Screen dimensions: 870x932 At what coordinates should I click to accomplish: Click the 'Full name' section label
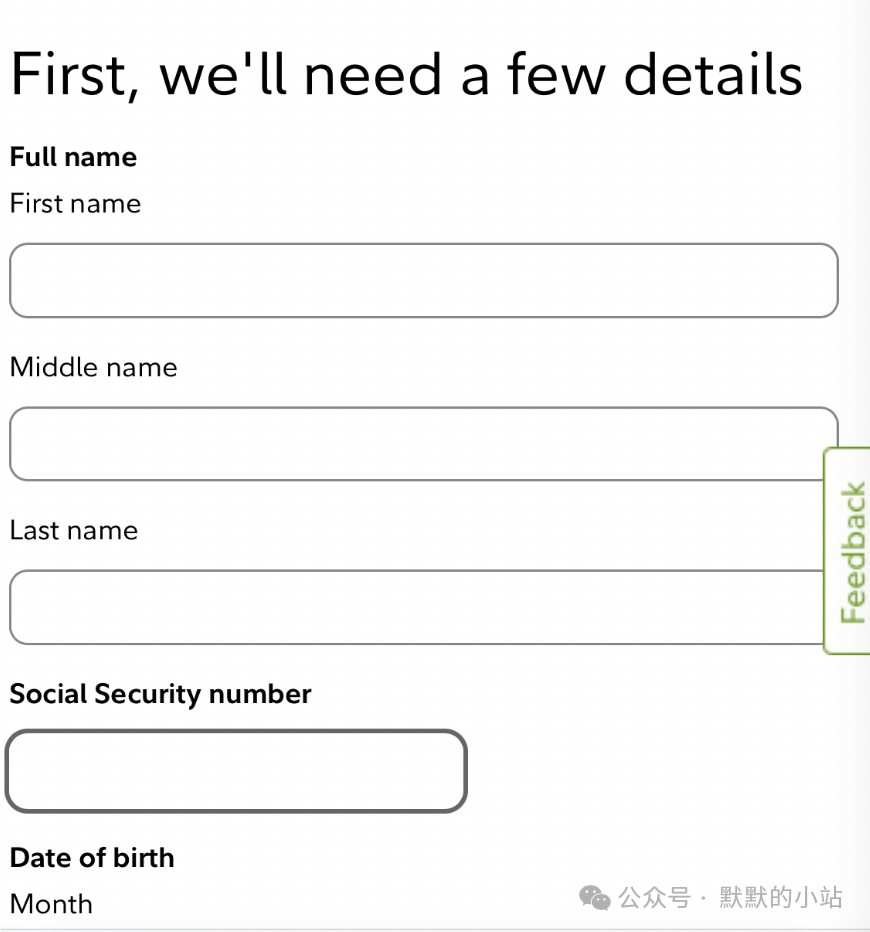click(x=73, y=157)
